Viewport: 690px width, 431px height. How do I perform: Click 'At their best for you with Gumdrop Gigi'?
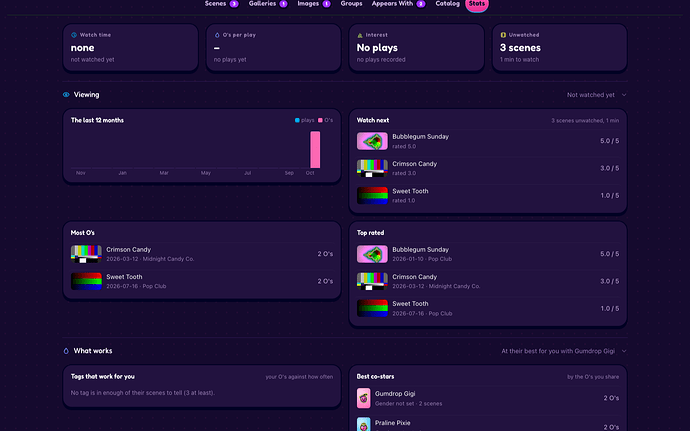coord(558,351)
